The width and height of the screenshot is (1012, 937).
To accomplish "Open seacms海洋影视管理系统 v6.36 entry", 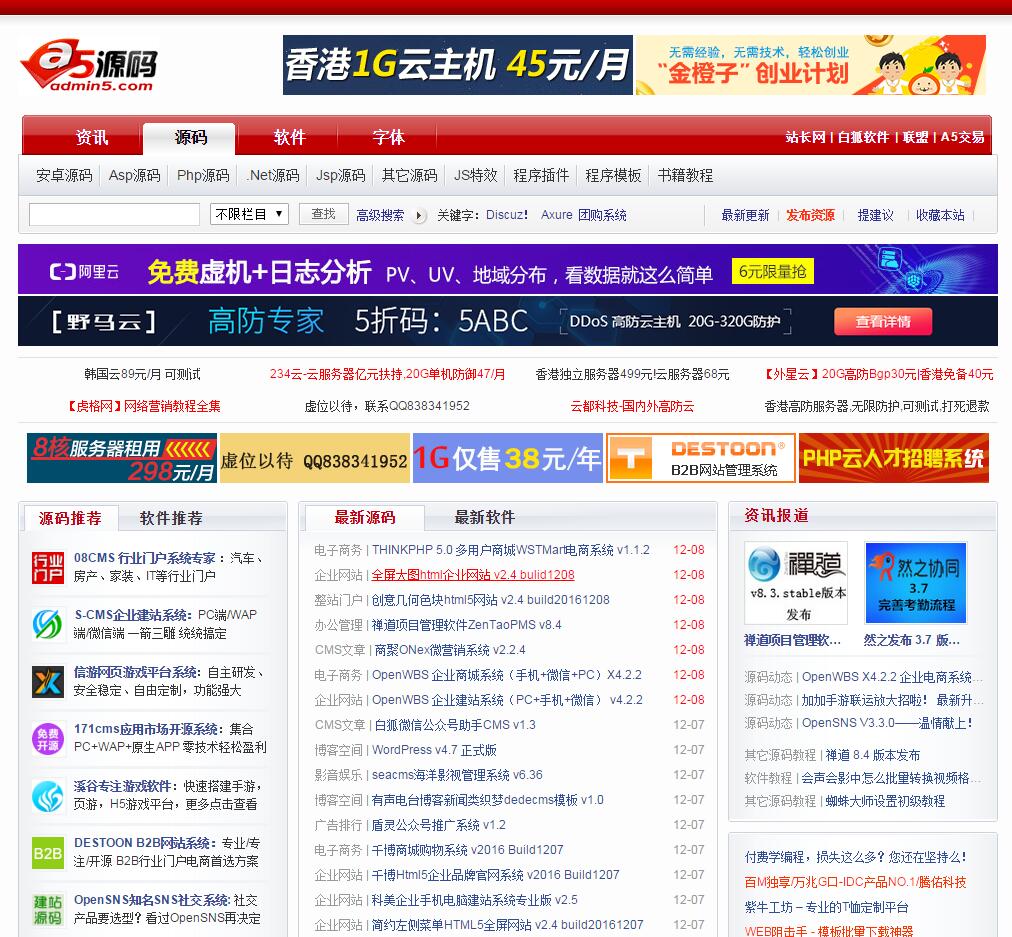I will click(457, 775).
